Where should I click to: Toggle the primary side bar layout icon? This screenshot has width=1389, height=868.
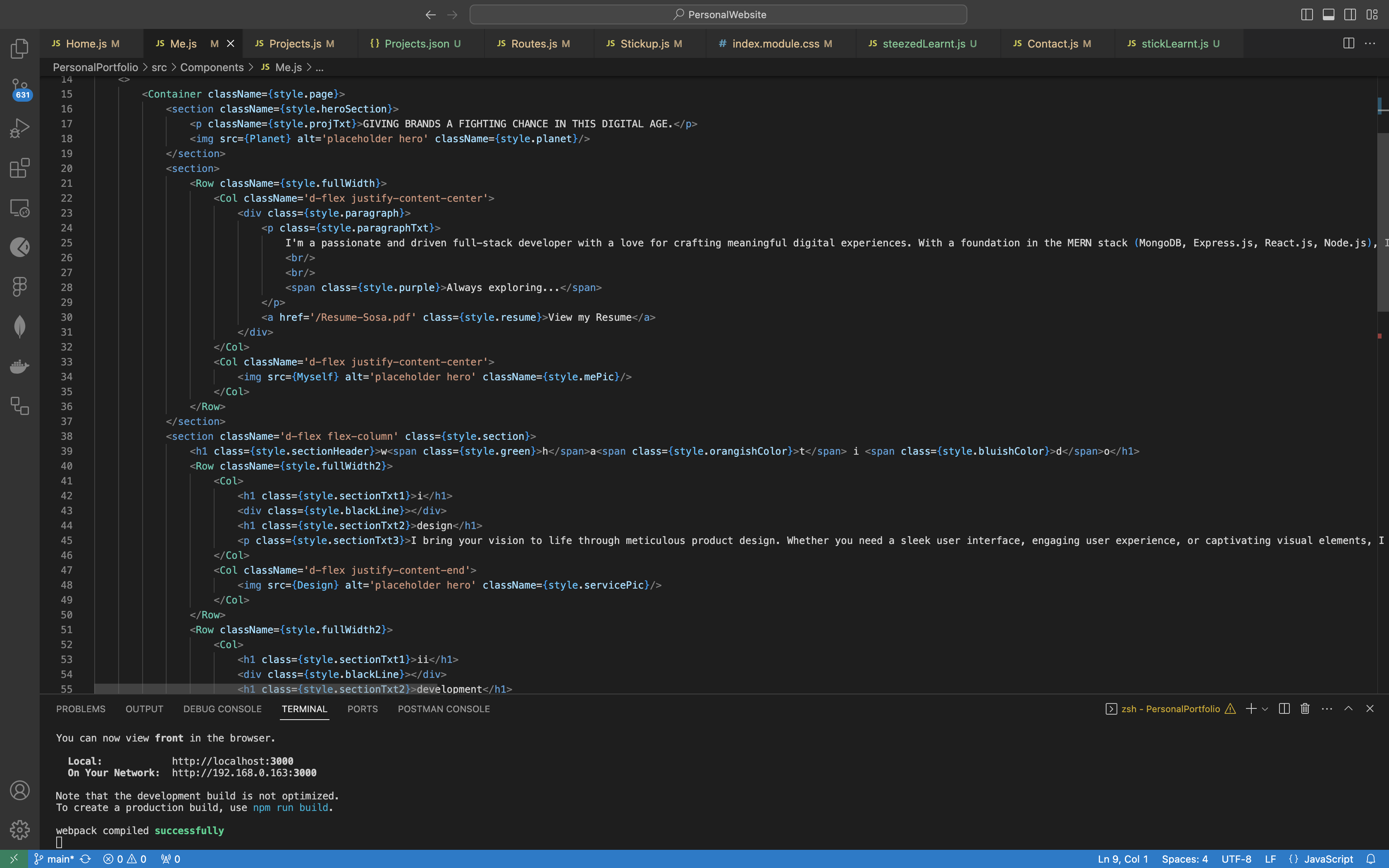point(1307,15)
